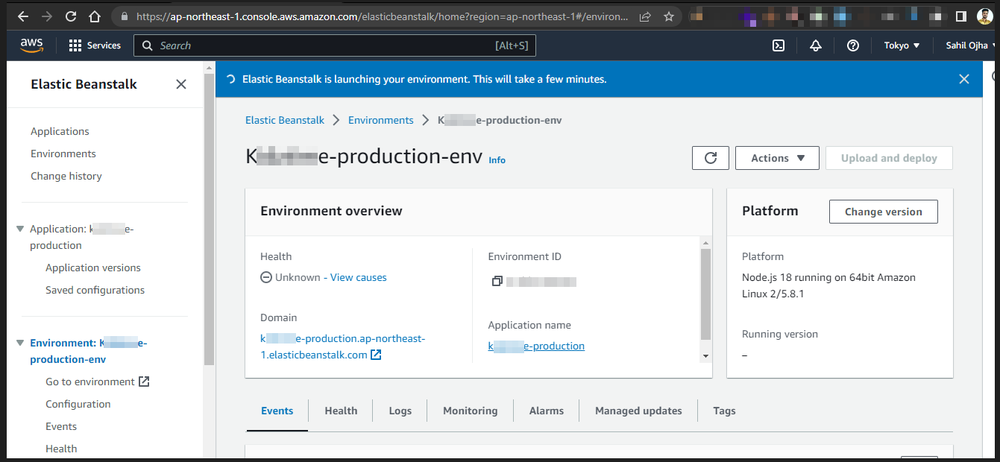Click the Change version button
This screenshot has height=462, width=1000.
tap(883, 212)
